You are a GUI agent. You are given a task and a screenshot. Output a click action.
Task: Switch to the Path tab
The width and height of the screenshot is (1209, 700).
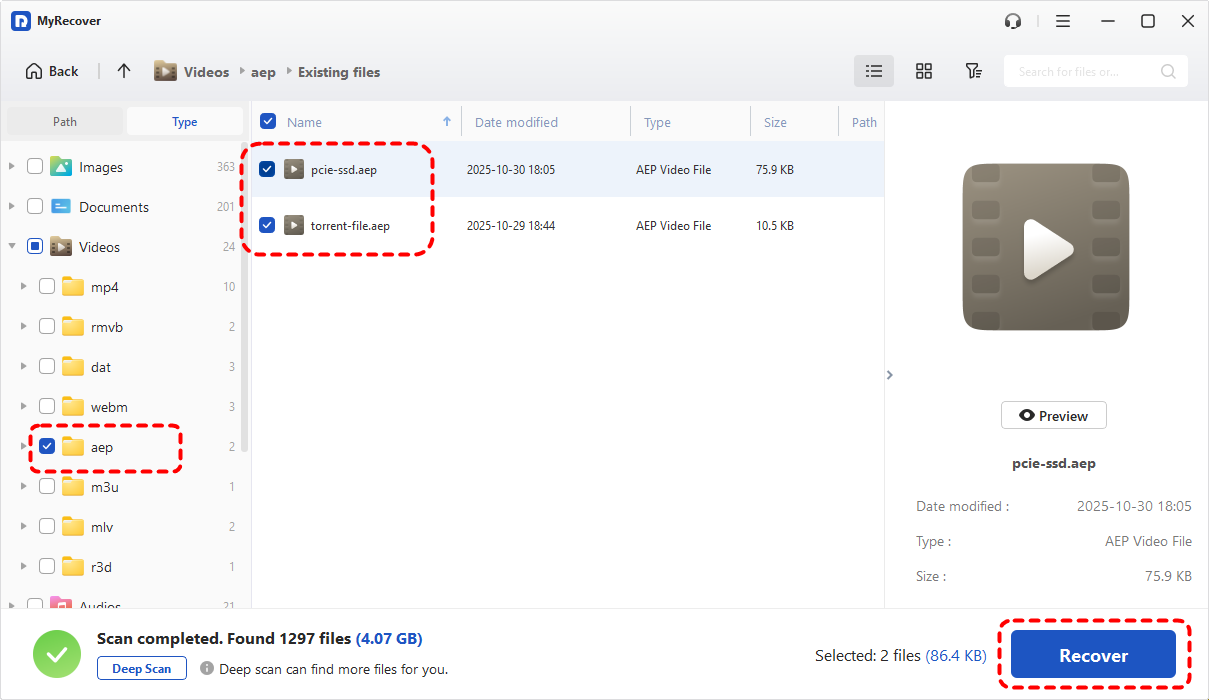point(65,122)
